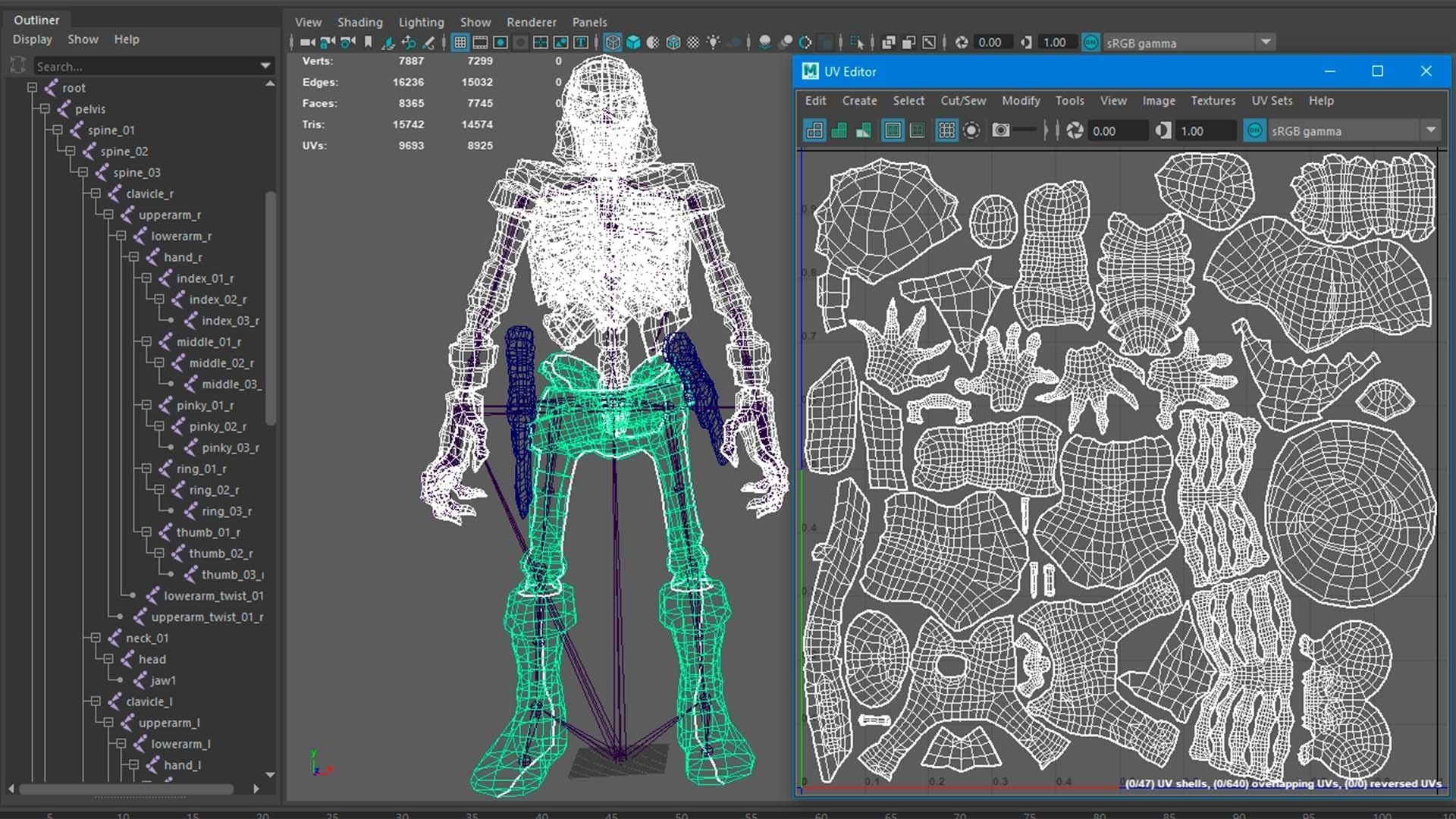The width and height of the screenshot is (1456, 819).
Task: Click the viewport bookmark icon
Action: click(x=369, y=42)
